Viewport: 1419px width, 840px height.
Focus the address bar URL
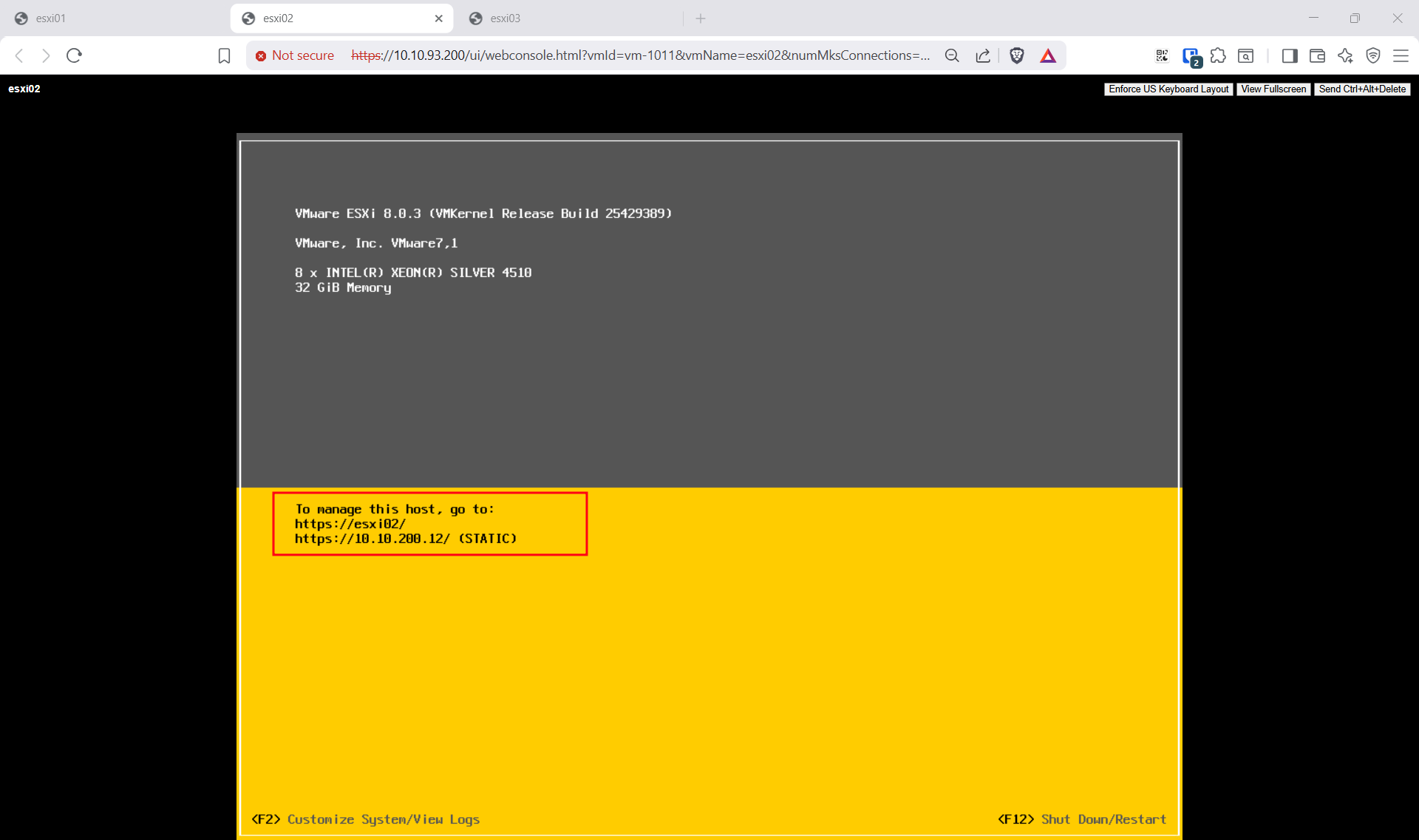(x=640, y=55)
